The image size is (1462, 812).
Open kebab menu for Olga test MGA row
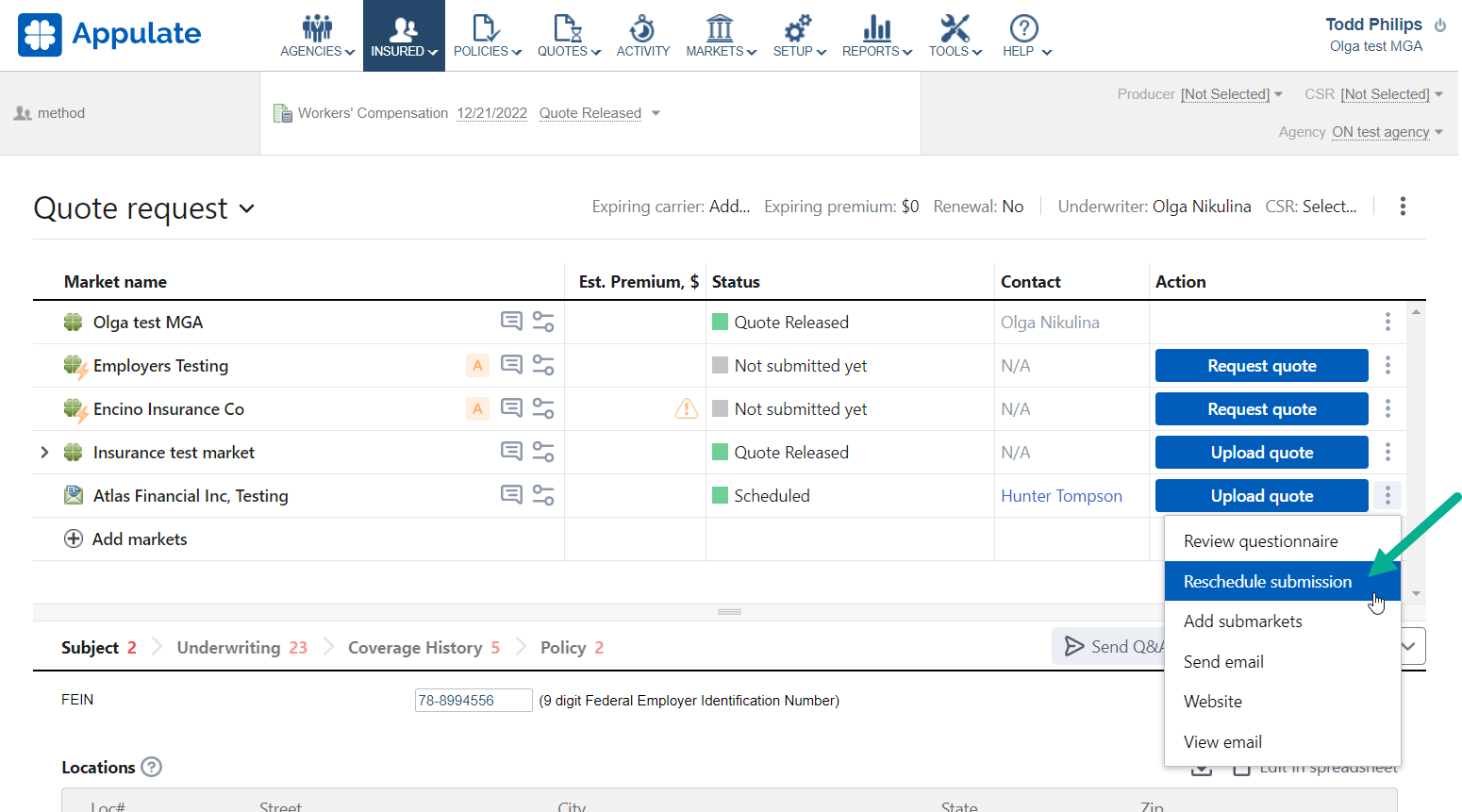point(1387,322)
